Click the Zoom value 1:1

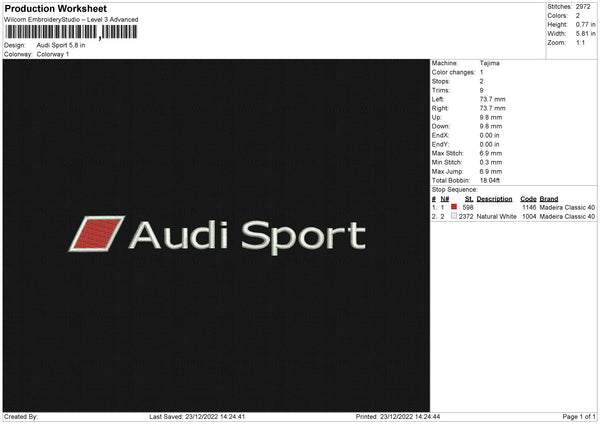pos(580,42)
